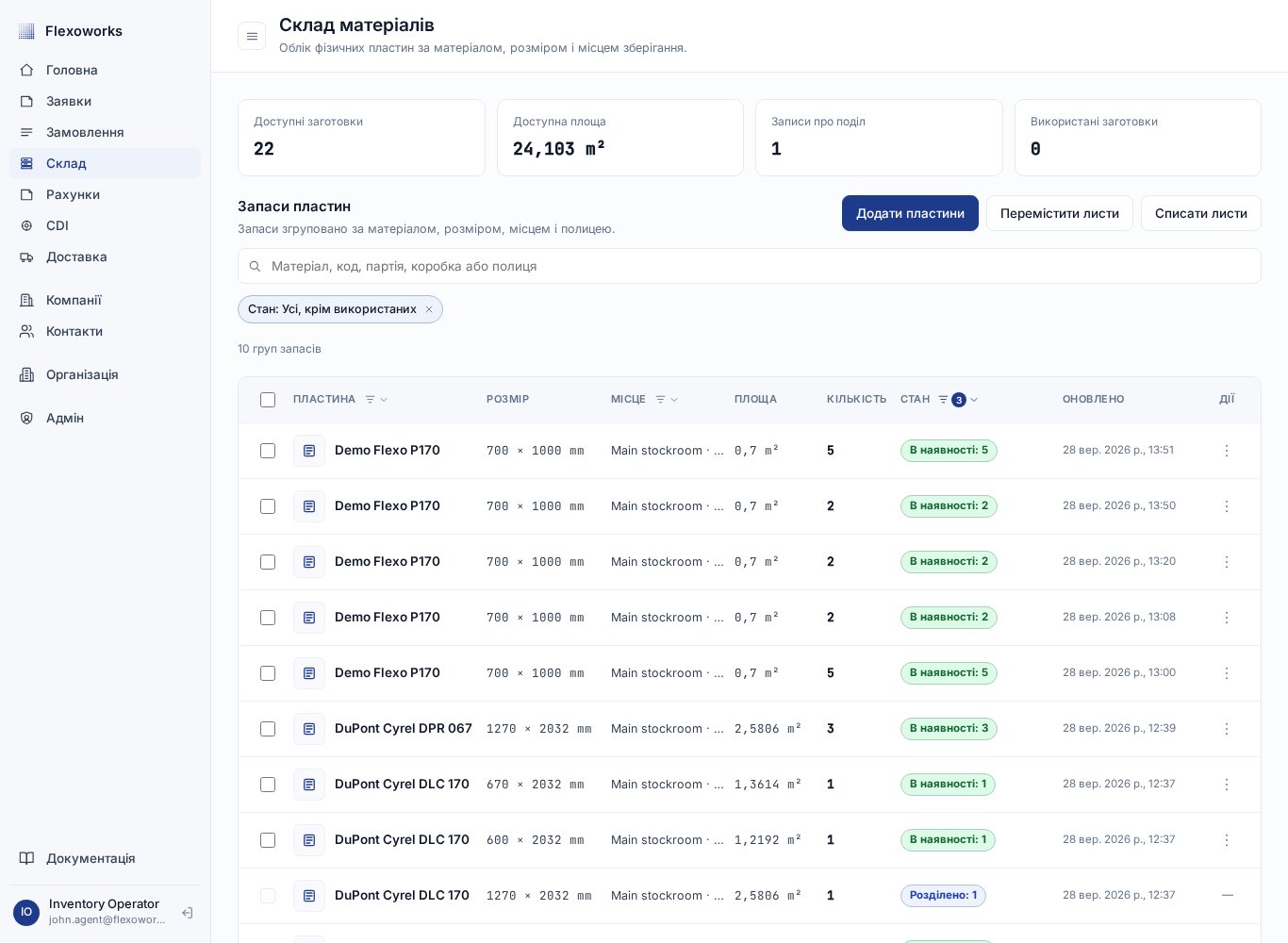1288x943 pixels.
Task: Select checkbox of Demo Flexo P170 updated 13:00
Action: click(x=268, y=673)
